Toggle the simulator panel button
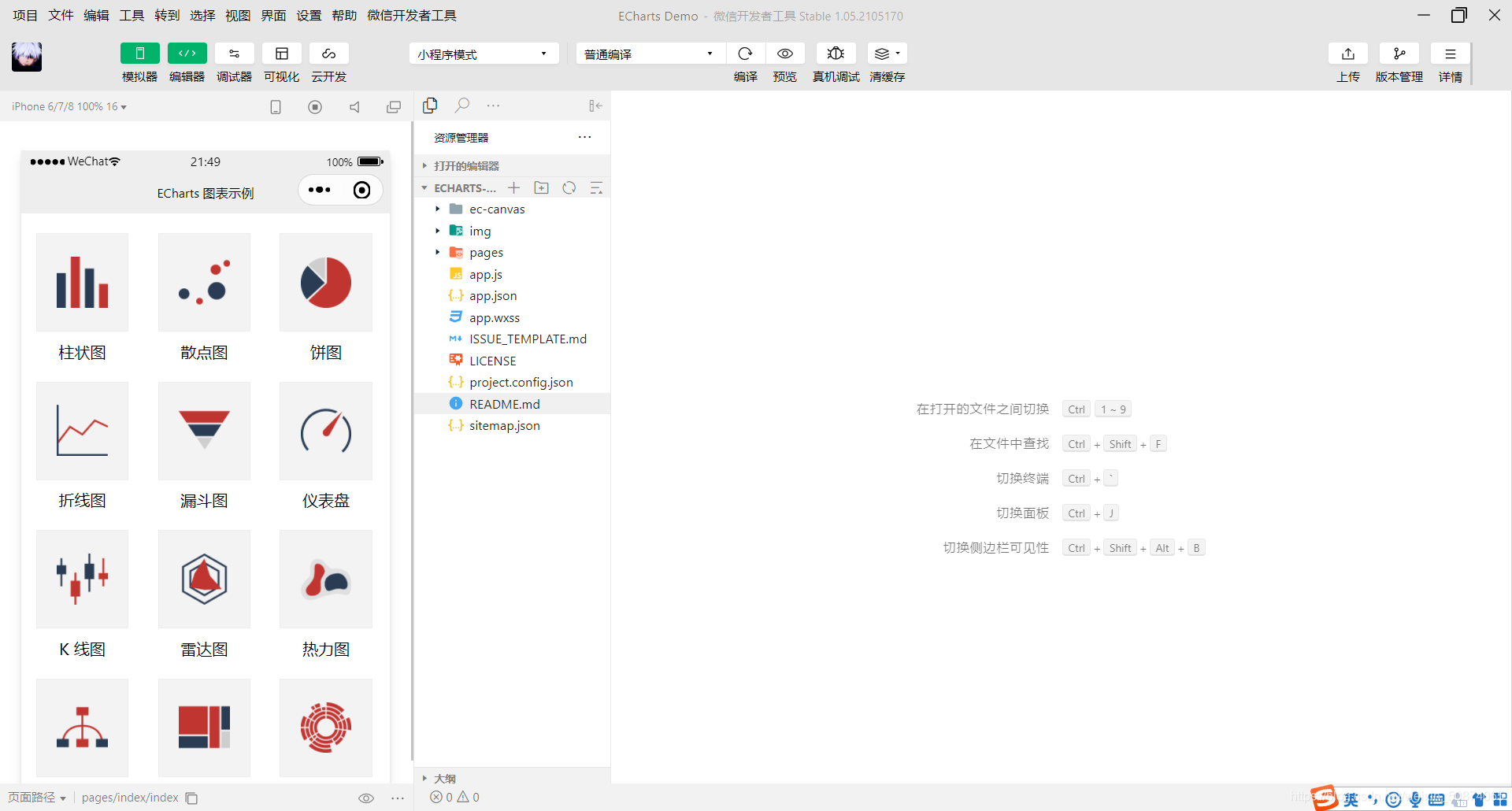The image size is (1512, 811). [139, 54]
